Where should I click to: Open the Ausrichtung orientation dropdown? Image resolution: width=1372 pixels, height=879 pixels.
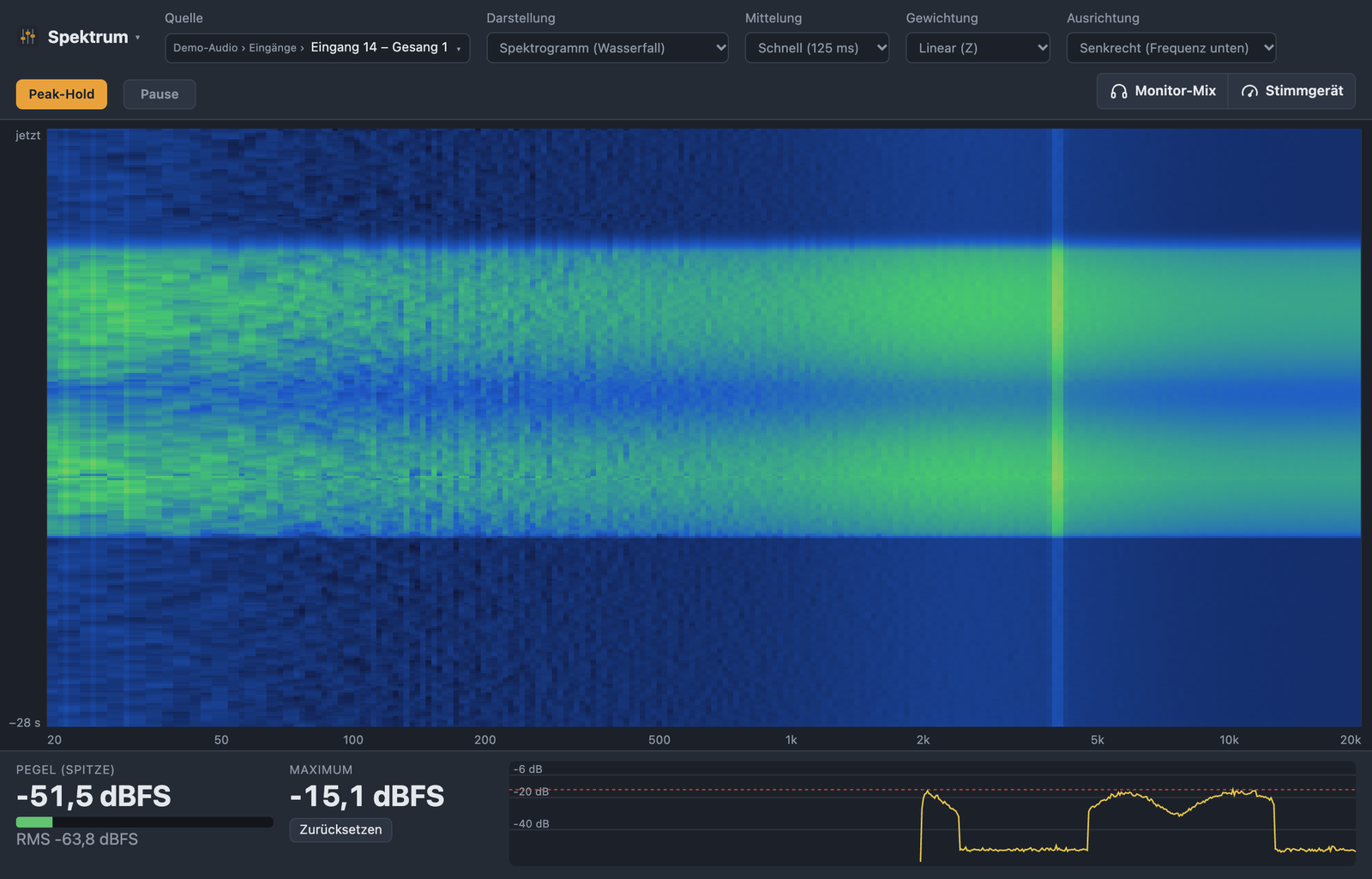coord(1171,48)
